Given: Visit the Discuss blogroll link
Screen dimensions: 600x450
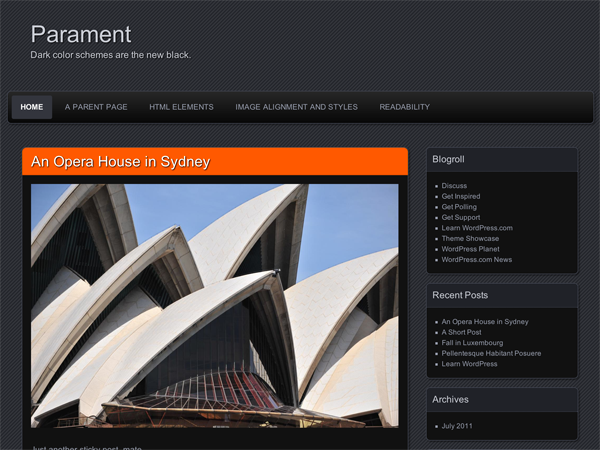Looking at the screenshot, I should [x=454, y=186].
